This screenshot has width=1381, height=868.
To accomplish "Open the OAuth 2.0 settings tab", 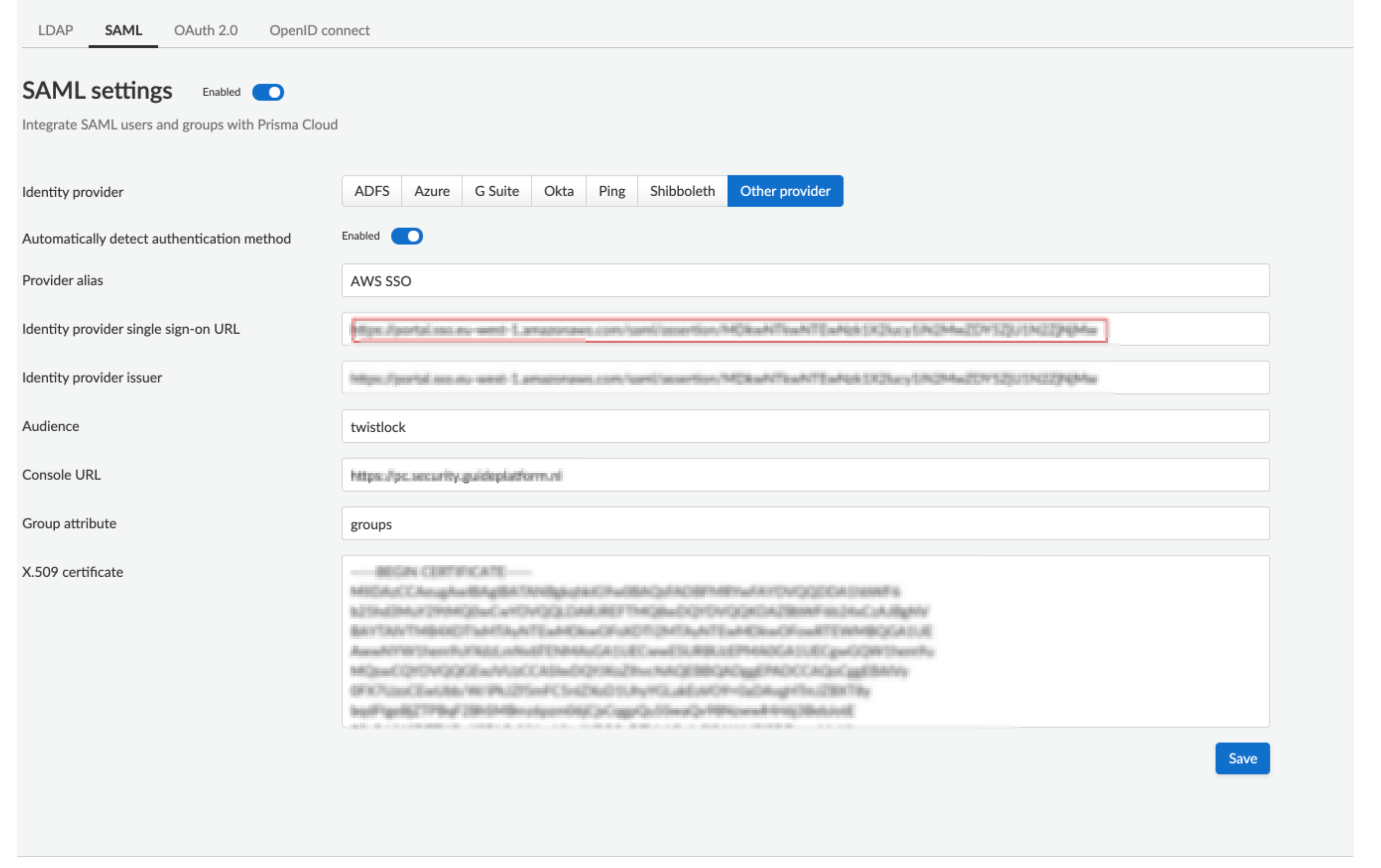I will [206, 30].
